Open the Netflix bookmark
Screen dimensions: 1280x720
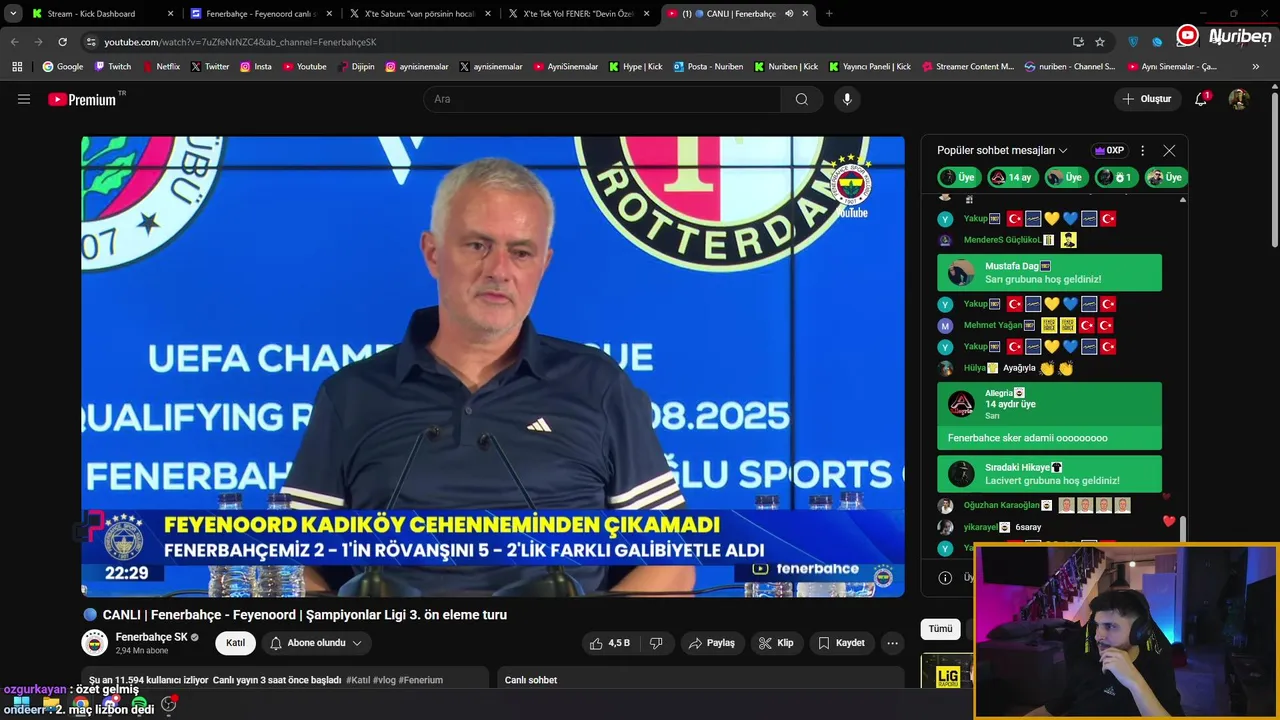tap(161, 67)
